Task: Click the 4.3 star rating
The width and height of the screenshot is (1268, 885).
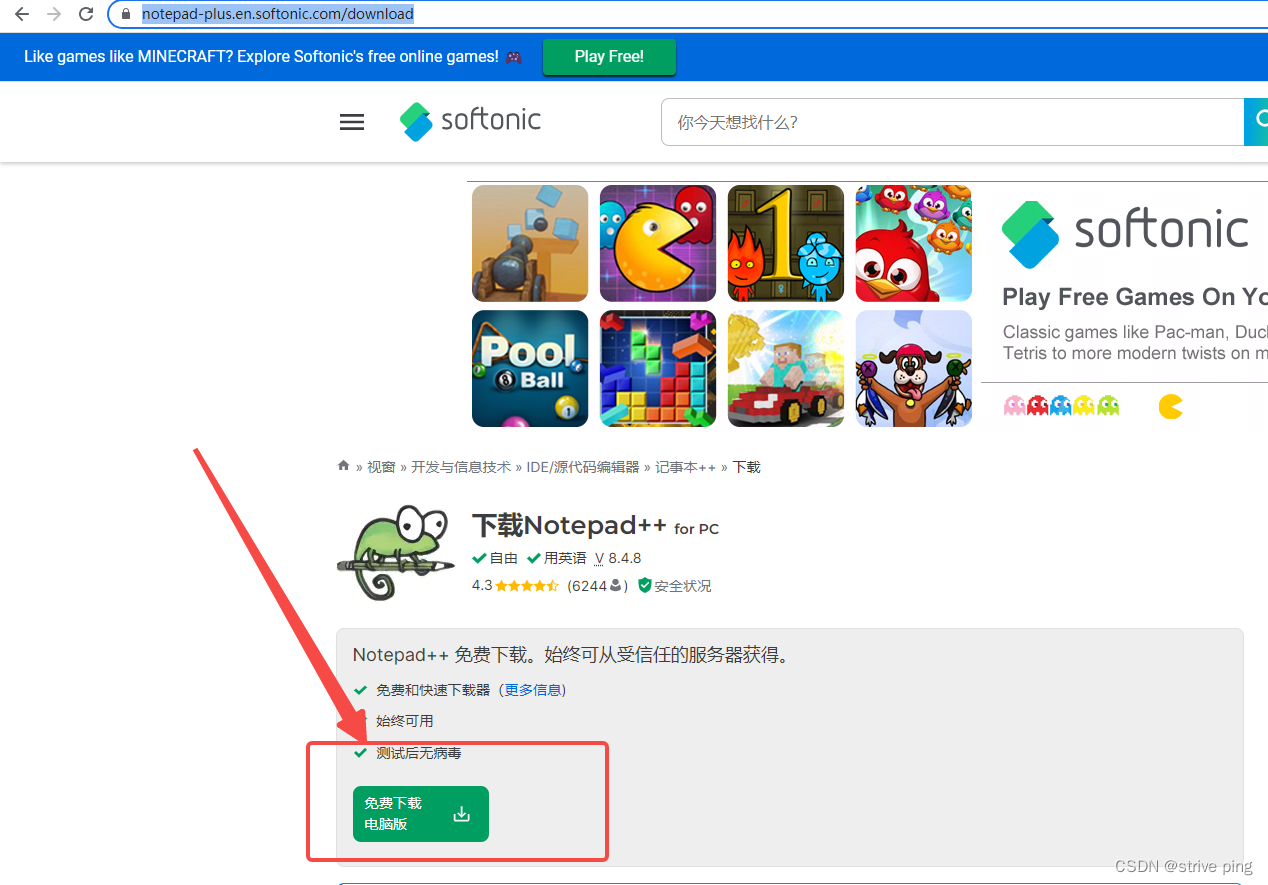Action: tap(515, 586)
